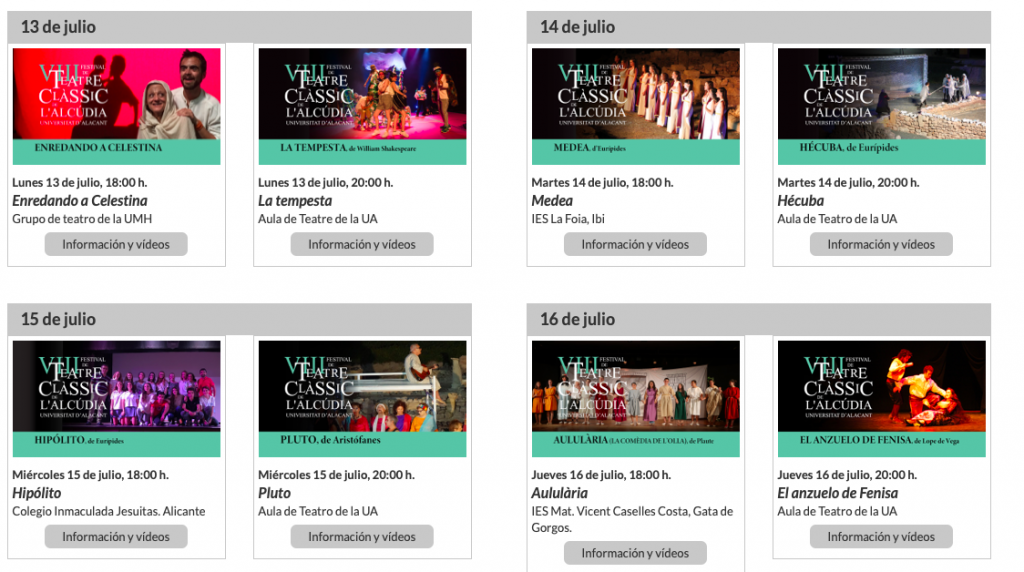Click Miércoles 15 de julio, 18:00 h. text
Viewport: 1024px width, 572px height.
click(x=90, y=475)
